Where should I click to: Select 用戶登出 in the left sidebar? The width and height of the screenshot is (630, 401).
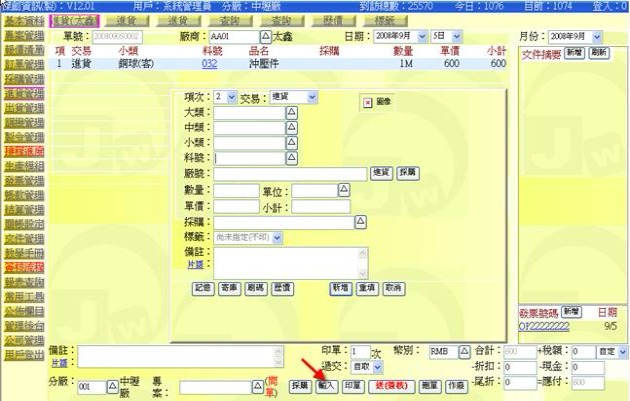[23, 353]
